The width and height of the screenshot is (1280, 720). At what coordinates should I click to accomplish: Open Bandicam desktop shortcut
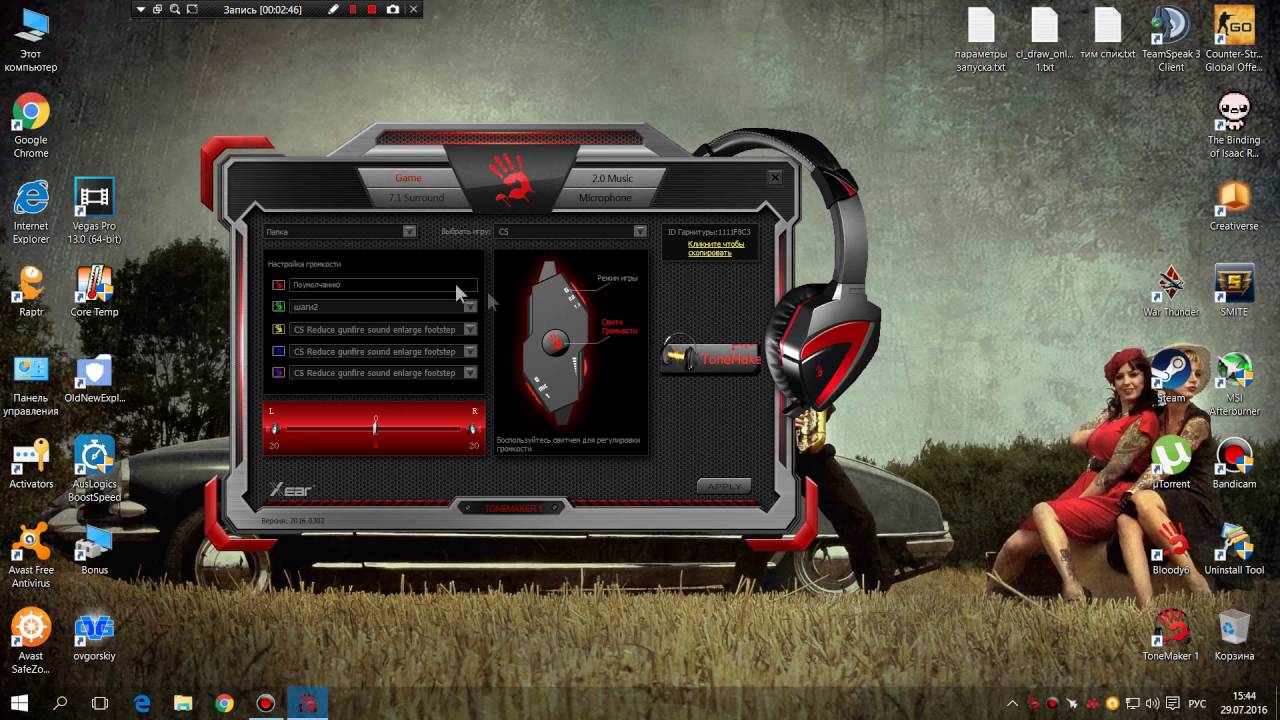pyautogui.click(x=1234, y=463)
